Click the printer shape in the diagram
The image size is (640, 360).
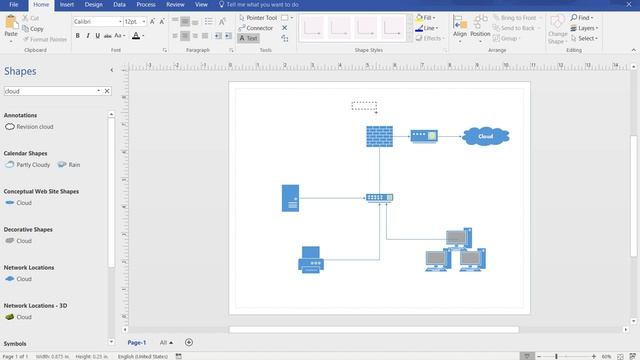[x=311, y=259]
